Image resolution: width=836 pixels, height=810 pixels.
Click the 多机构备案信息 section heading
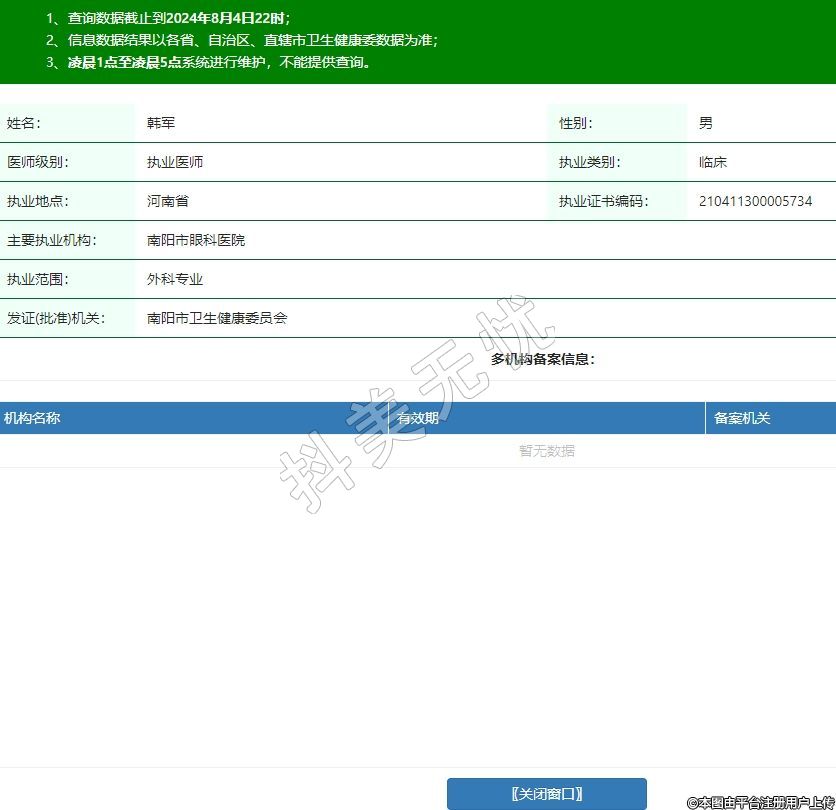point(542,359)
